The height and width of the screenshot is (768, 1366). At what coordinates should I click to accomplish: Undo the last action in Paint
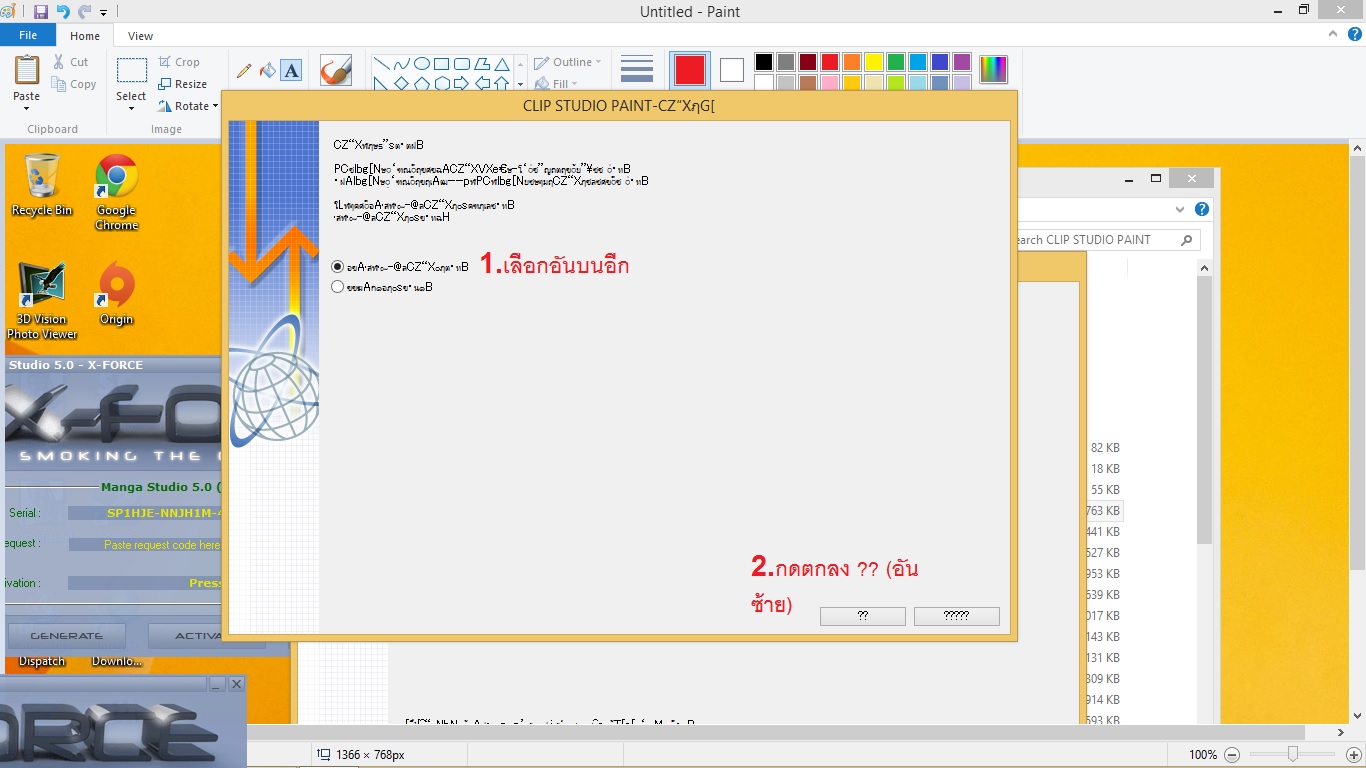point(63,12)
